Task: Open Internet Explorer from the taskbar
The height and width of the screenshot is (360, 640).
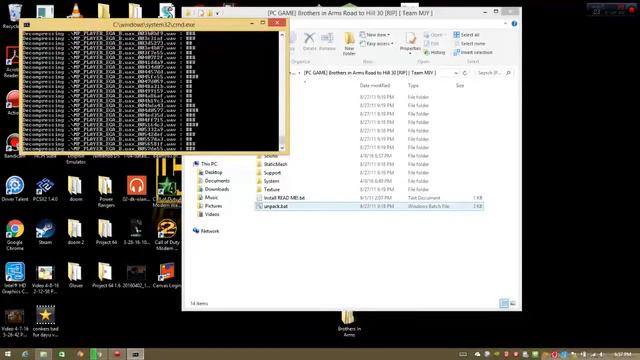Action: tap(25, 354)
